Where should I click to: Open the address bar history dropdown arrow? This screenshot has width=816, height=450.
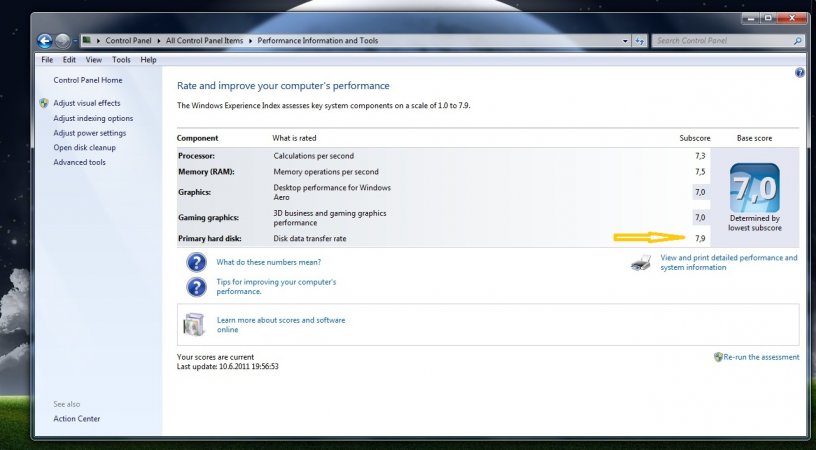coord(625,41)
